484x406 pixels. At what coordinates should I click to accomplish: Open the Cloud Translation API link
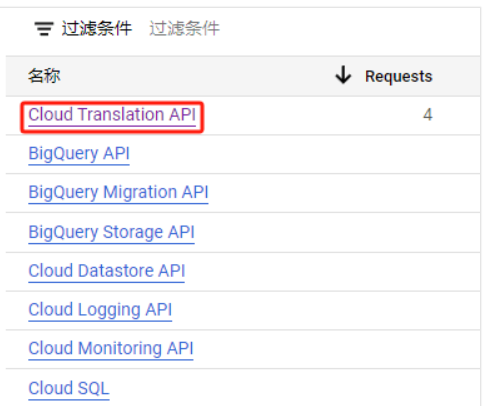coord(112,115)
